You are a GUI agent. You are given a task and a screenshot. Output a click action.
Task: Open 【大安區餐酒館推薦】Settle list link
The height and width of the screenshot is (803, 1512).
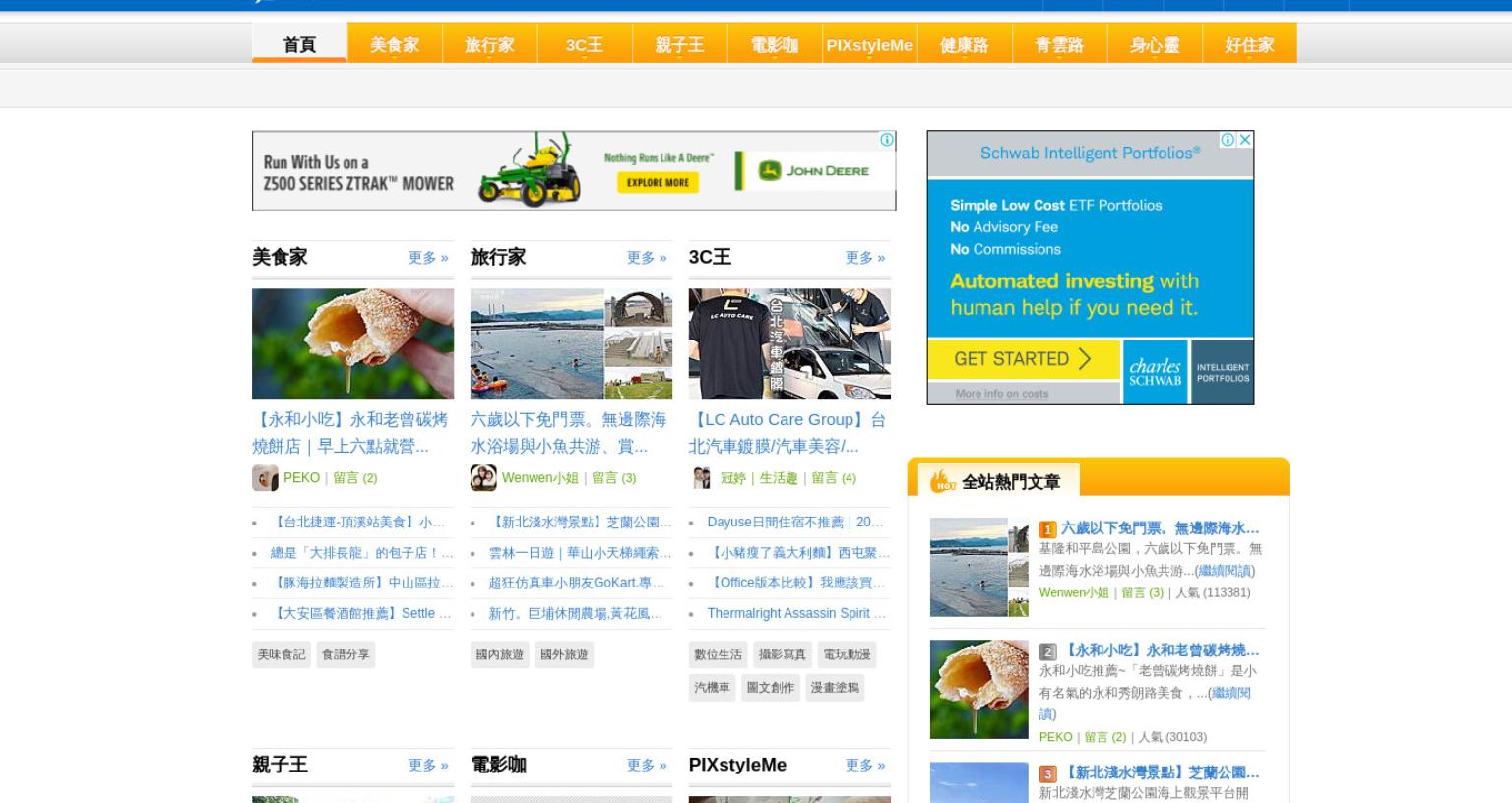click(x=360, y=613)
